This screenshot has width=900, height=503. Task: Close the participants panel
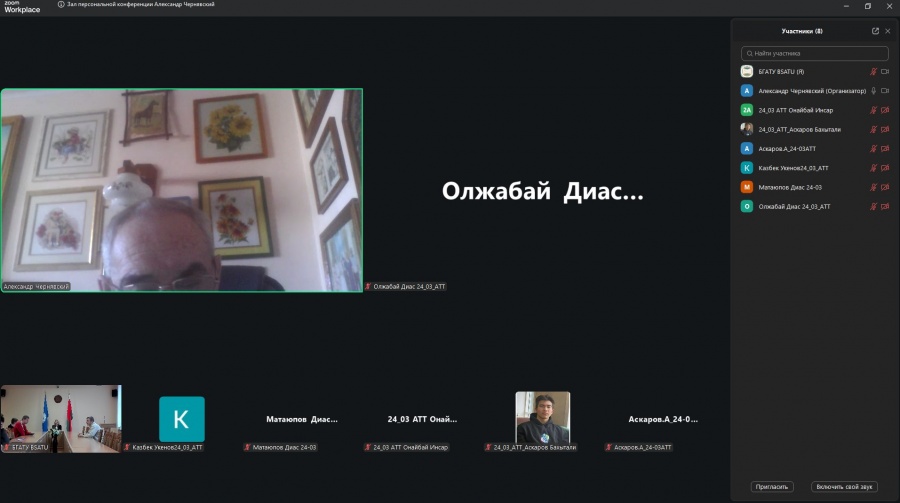(887, 31)
